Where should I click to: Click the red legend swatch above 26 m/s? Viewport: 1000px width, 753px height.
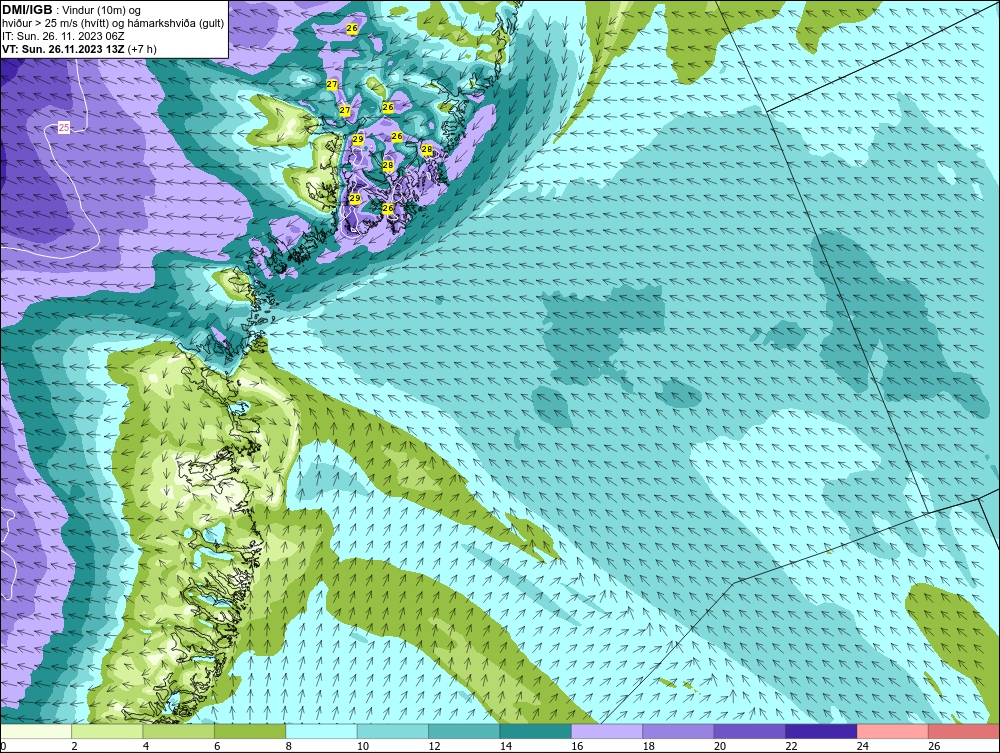[x=964, y=731]
